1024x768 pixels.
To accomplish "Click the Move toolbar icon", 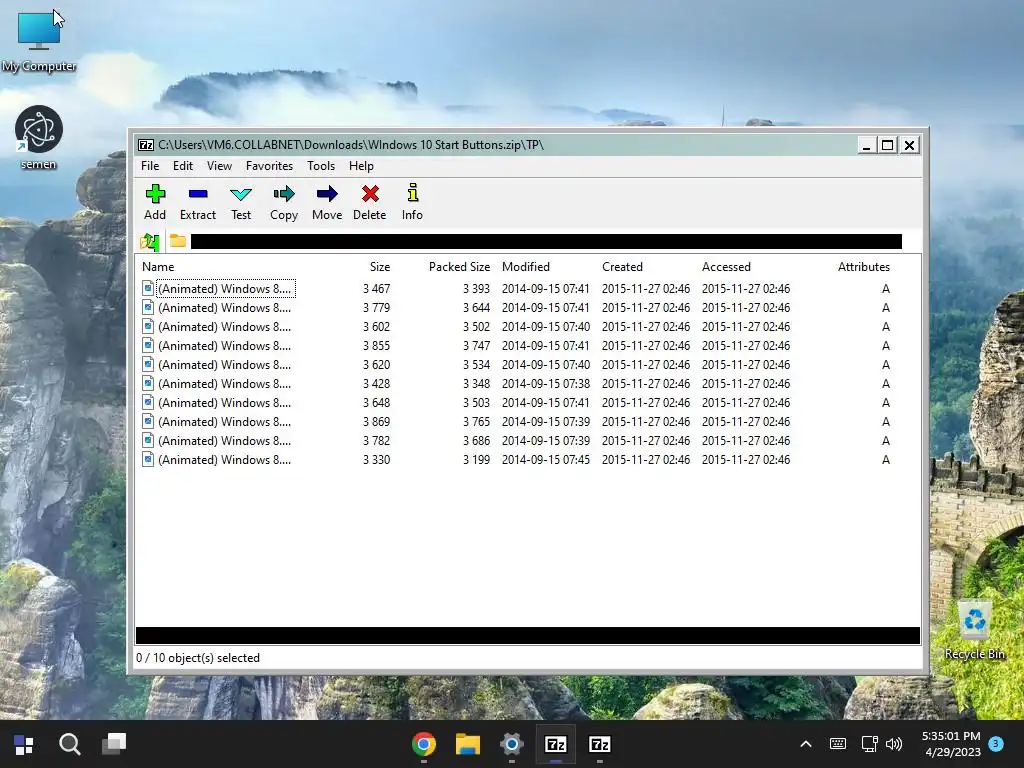I will [x=327, y=202].
